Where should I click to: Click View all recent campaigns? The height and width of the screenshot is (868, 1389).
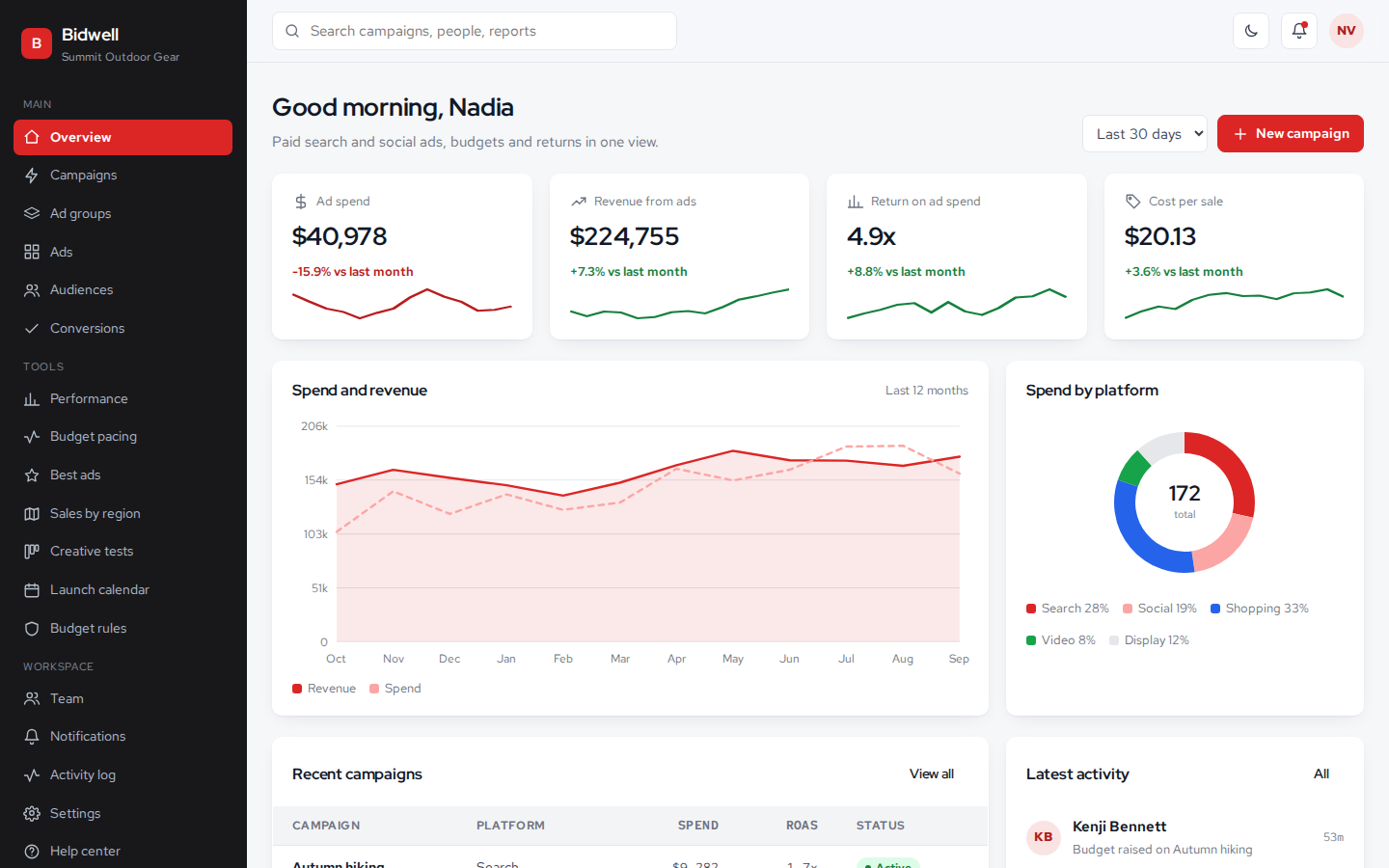932,774
